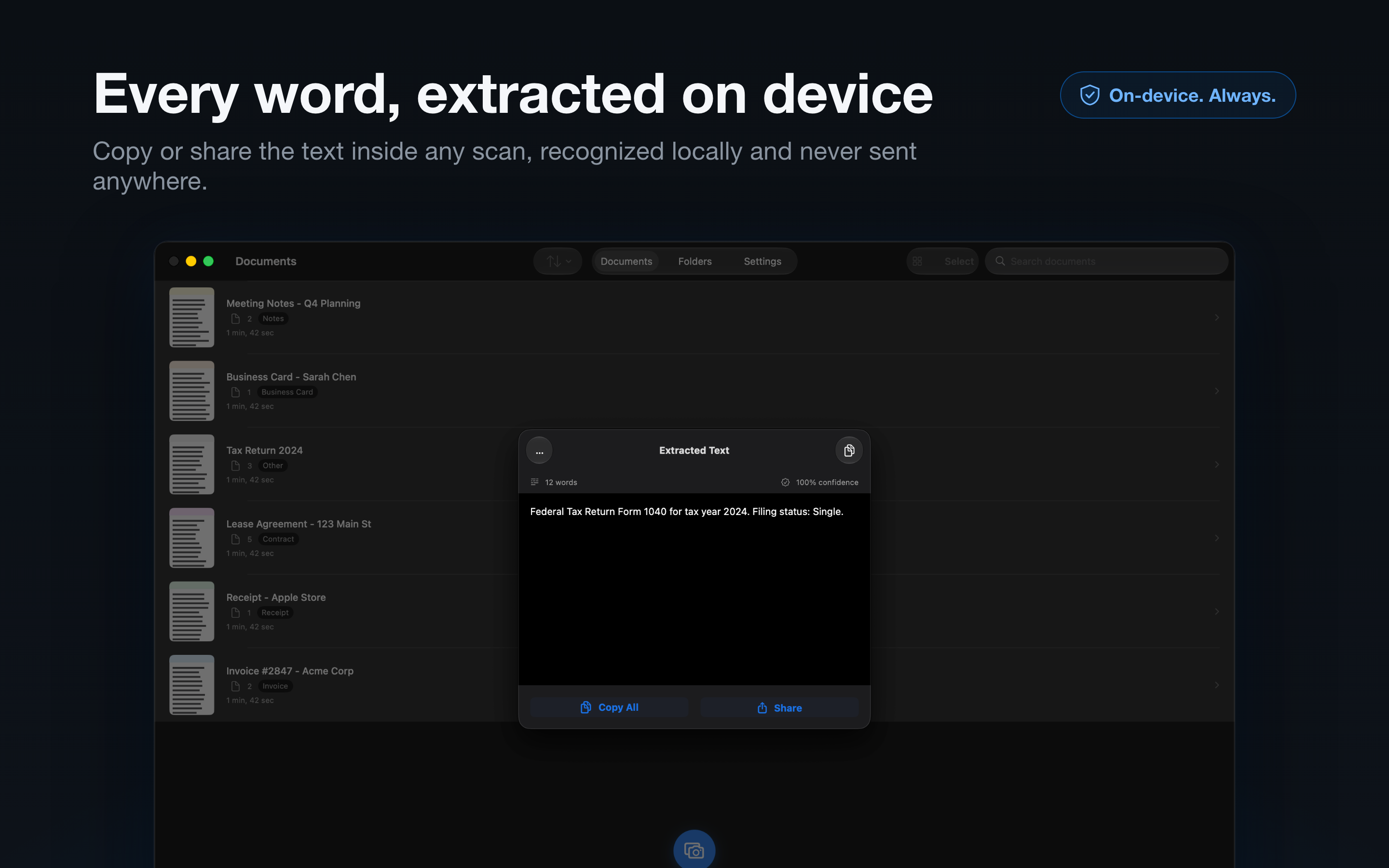Open the Meeting Notes - Q4 Planning thumbnail
This screenshot has width=1389, height=868.
pyautogui.click(x=191, y=317)
